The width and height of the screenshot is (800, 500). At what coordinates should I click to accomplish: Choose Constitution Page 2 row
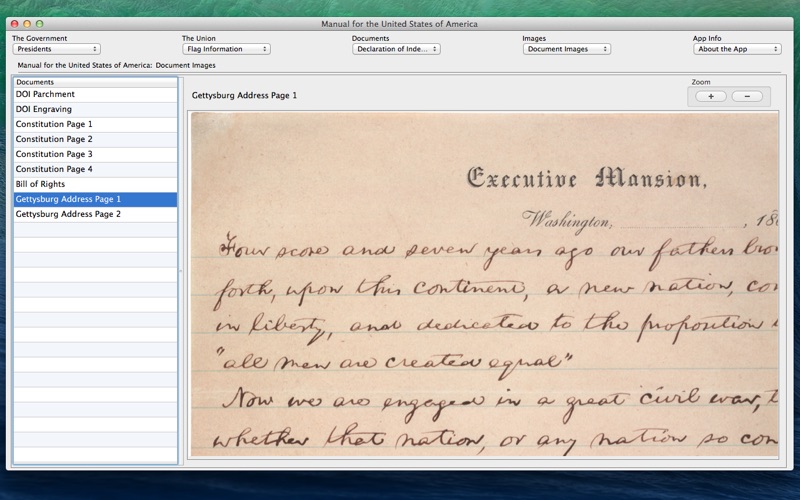click(95, 139)
